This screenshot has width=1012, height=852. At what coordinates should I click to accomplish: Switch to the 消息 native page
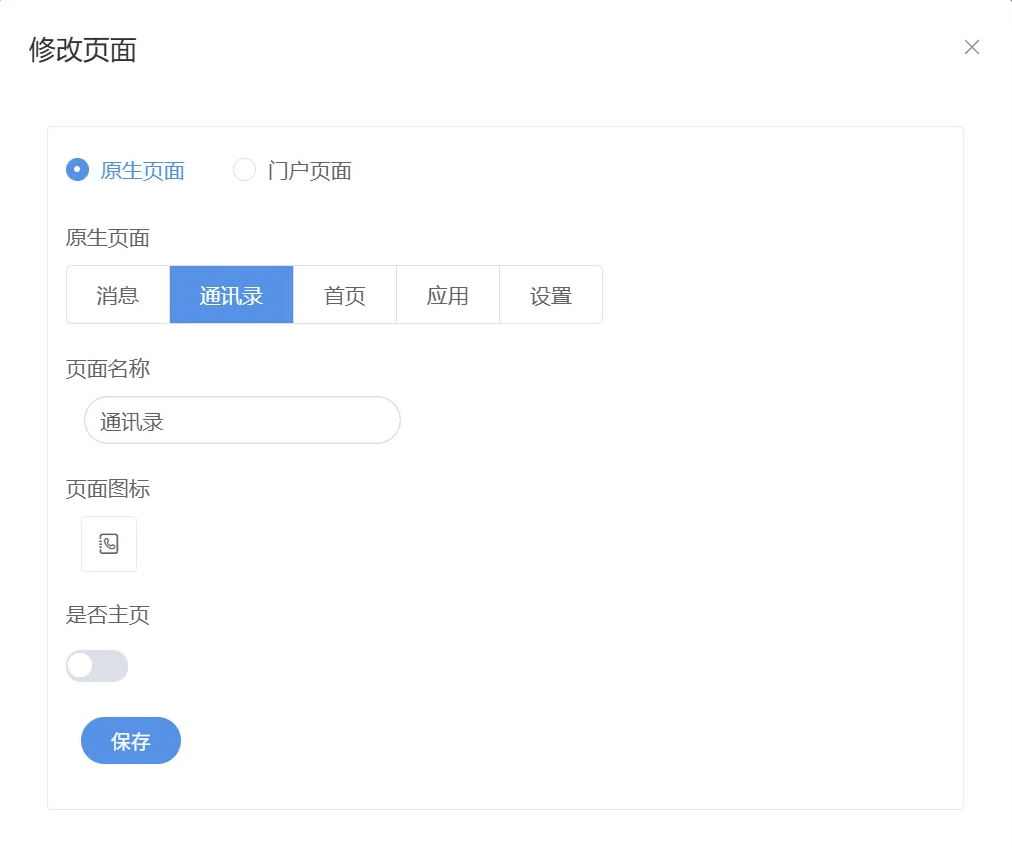pyautogui.click(x=118, y=295)
